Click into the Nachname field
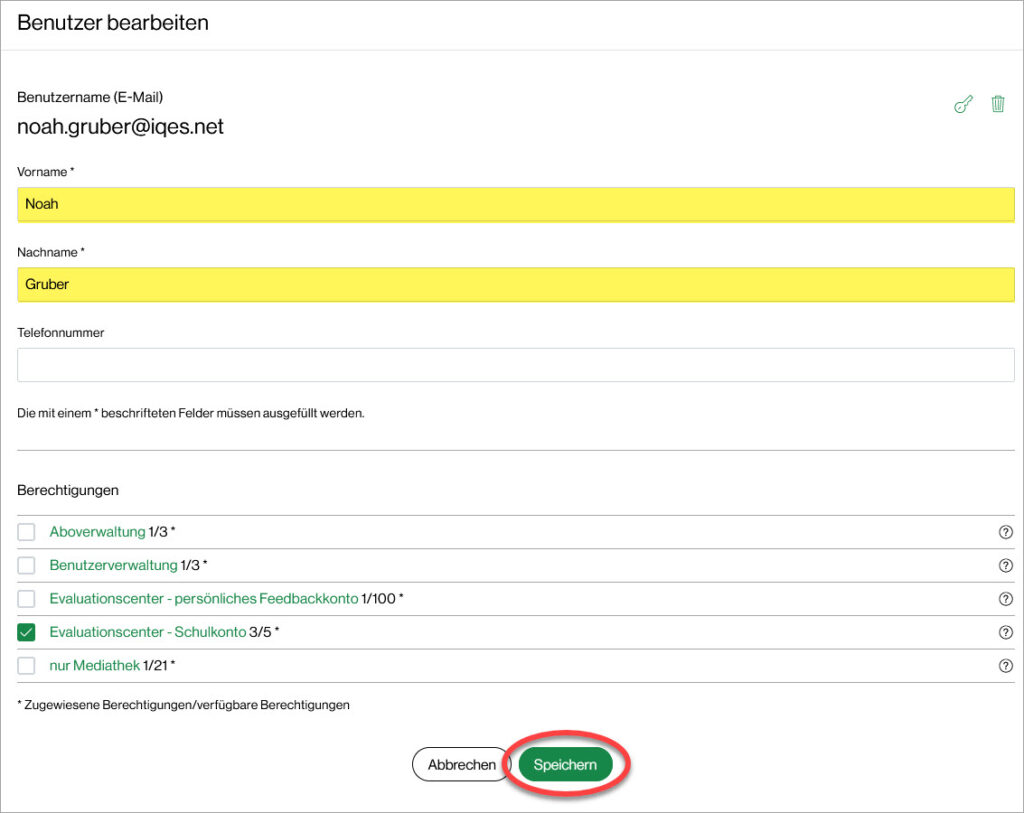 515,284
